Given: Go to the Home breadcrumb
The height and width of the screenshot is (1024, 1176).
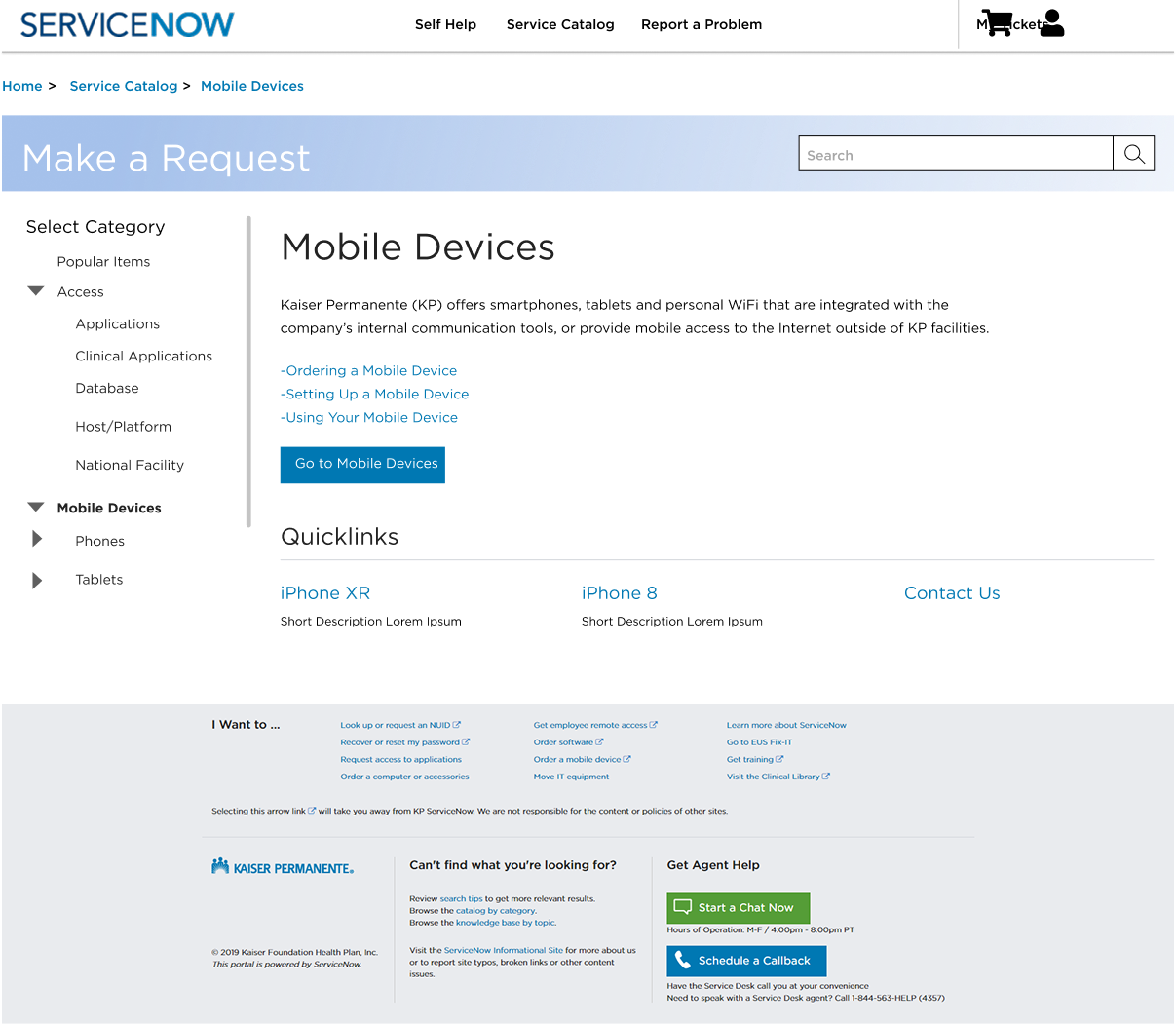Looking at the screenshot, I should click(22, 86).
